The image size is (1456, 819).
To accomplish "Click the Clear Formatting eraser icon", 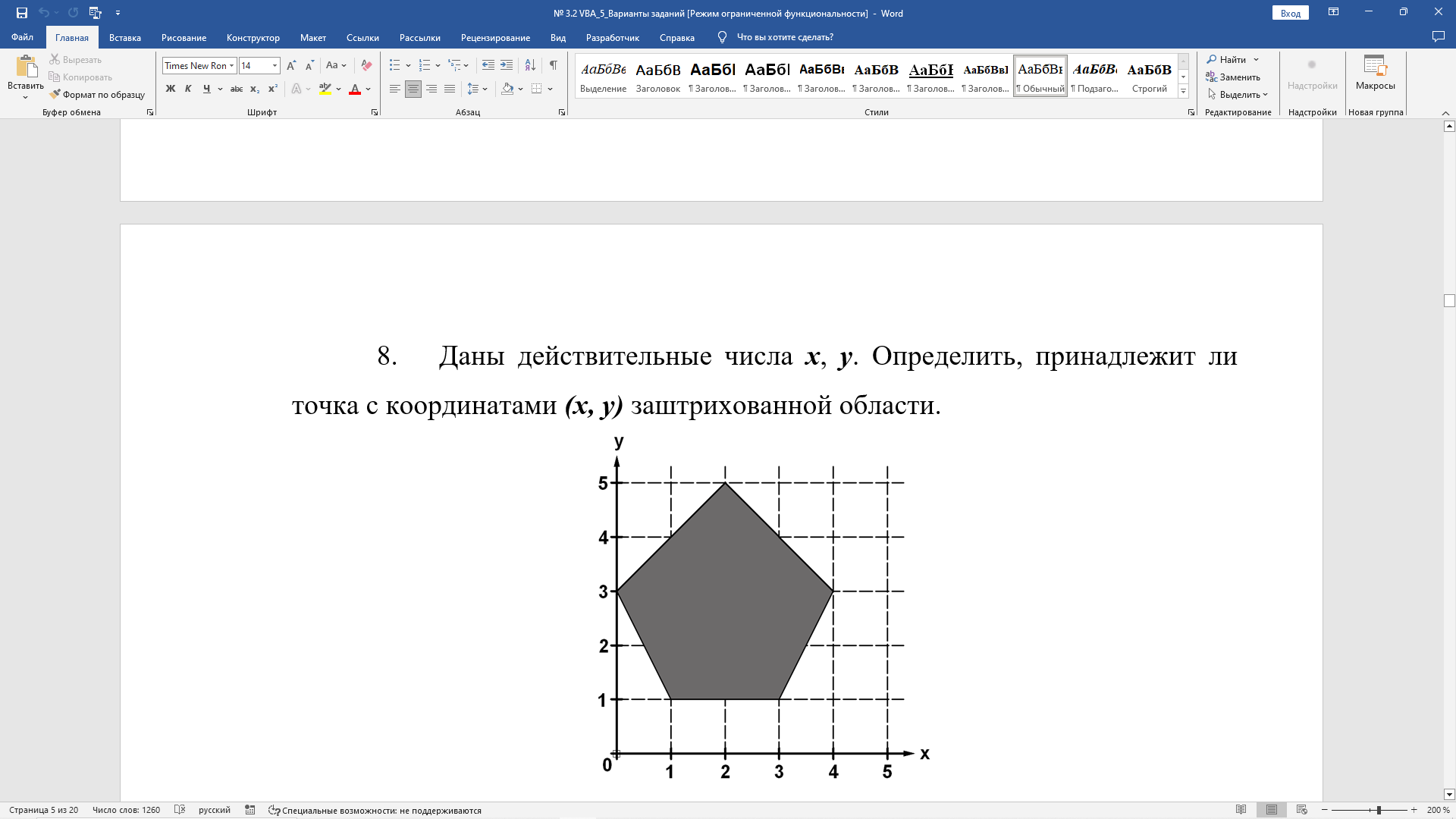I will pos(366,65).
